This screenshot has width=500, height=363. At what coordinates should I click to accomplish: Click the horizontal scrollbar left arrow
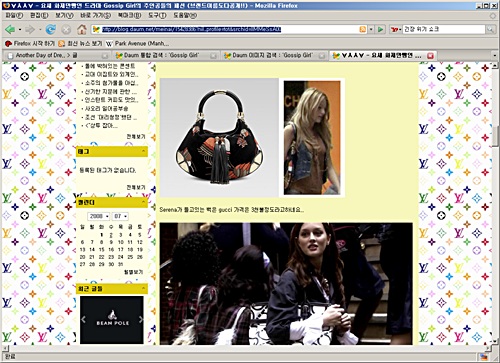tap(5, 348)
